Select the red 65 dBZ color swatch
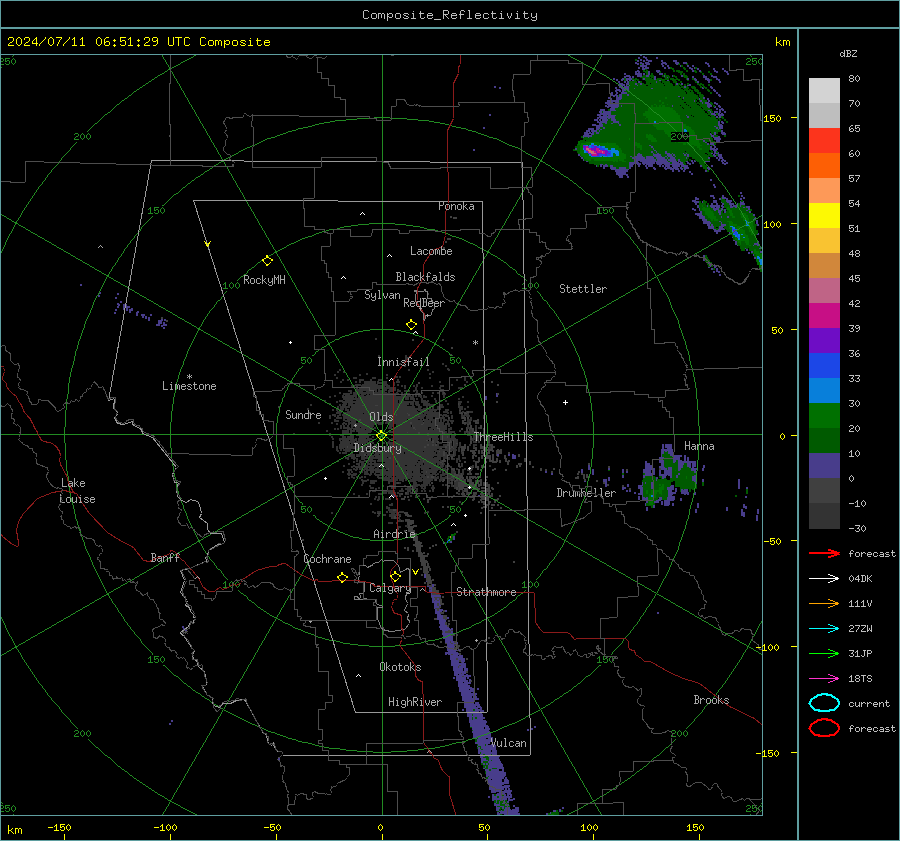The height and width of the screenshot is (841, 900). [x=824, y=140]
